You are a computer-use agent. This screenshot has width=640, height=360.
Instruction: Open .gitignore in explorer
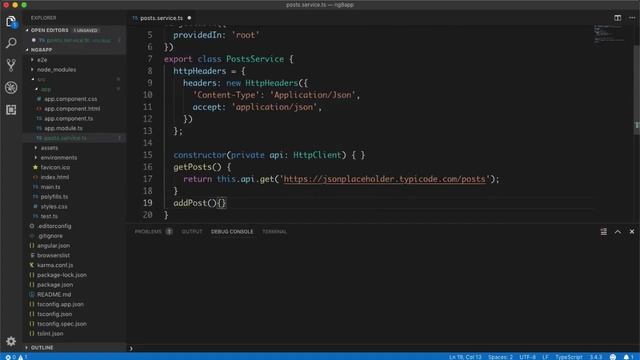pos(50,236)
